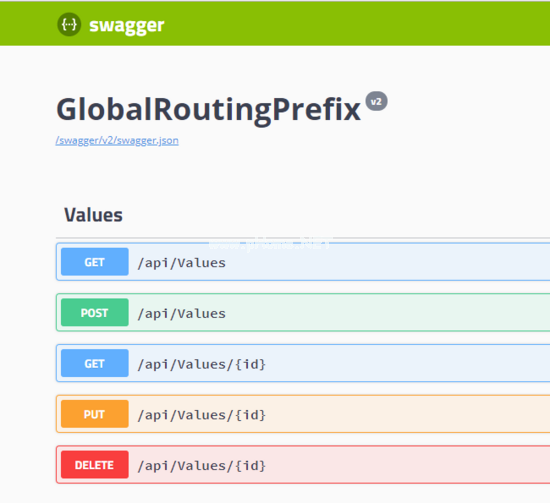Viewport: 550px width, 503px height.
Task: Click the green POST method badge
Action: click(x=95, y=312)
